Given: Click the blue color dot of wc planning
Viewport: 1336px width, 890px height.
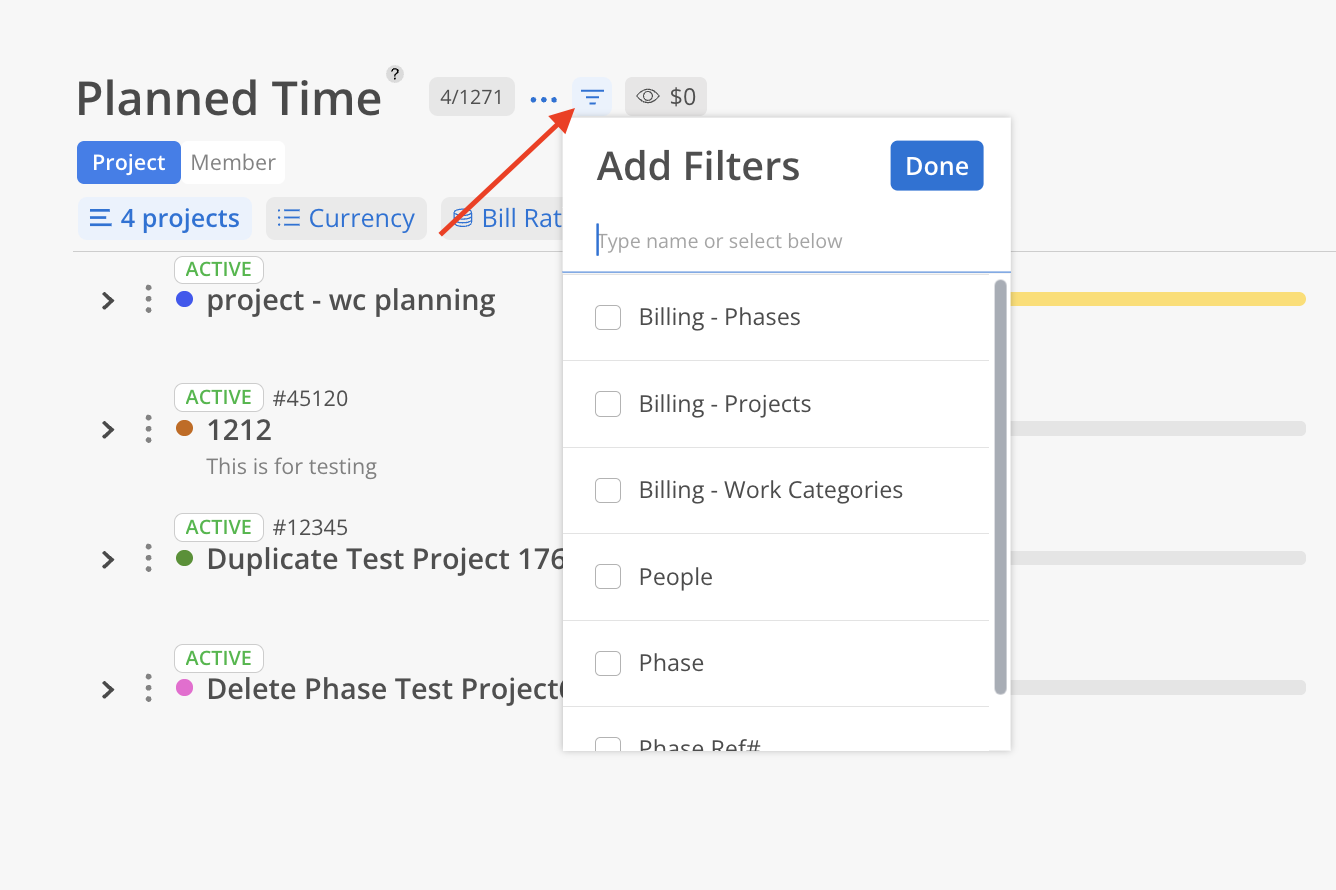Looking at the screenshot, I should click(x=184, y=299).
